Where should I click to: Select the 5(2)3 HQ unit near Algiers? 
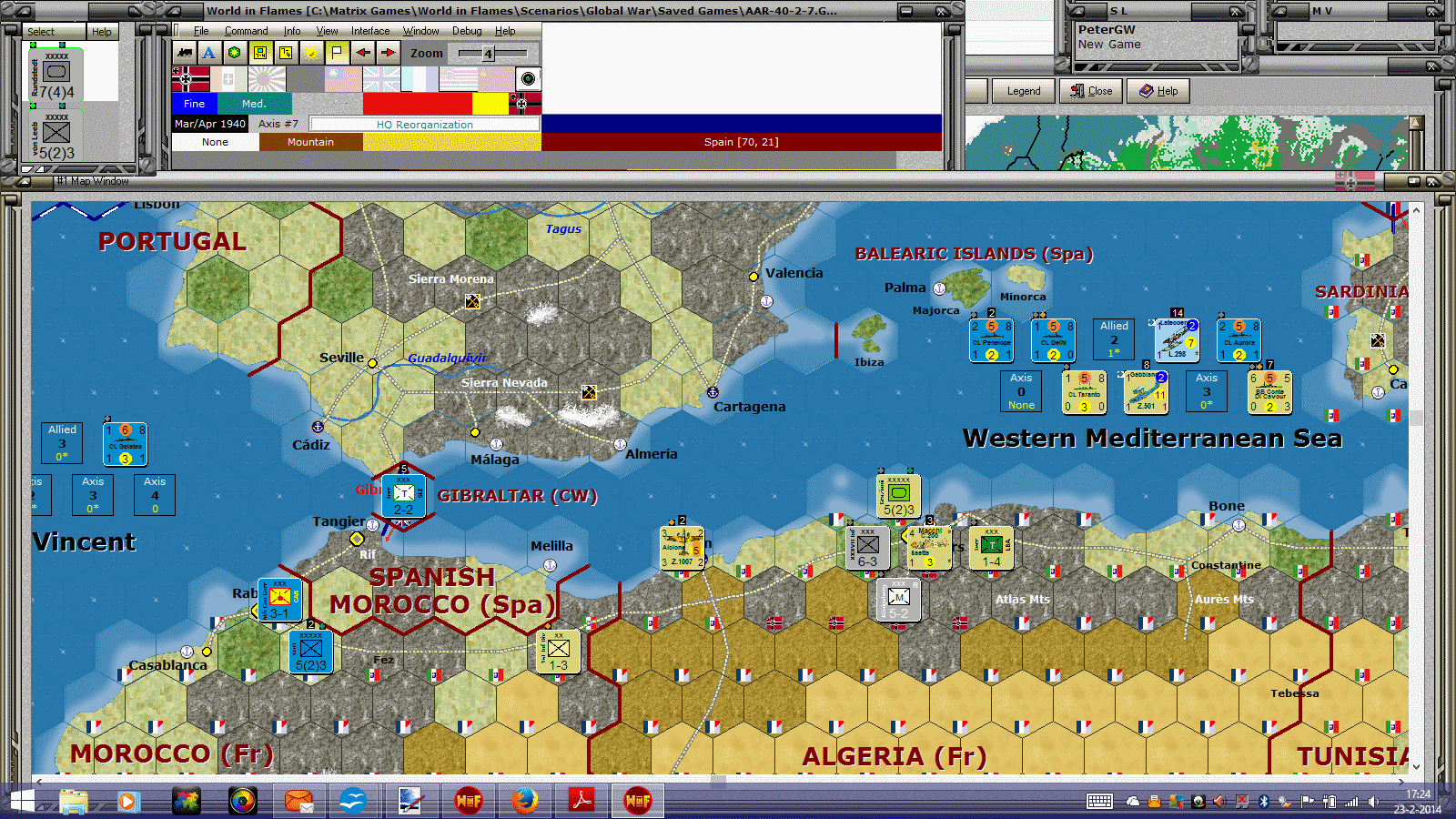point(899,496)
